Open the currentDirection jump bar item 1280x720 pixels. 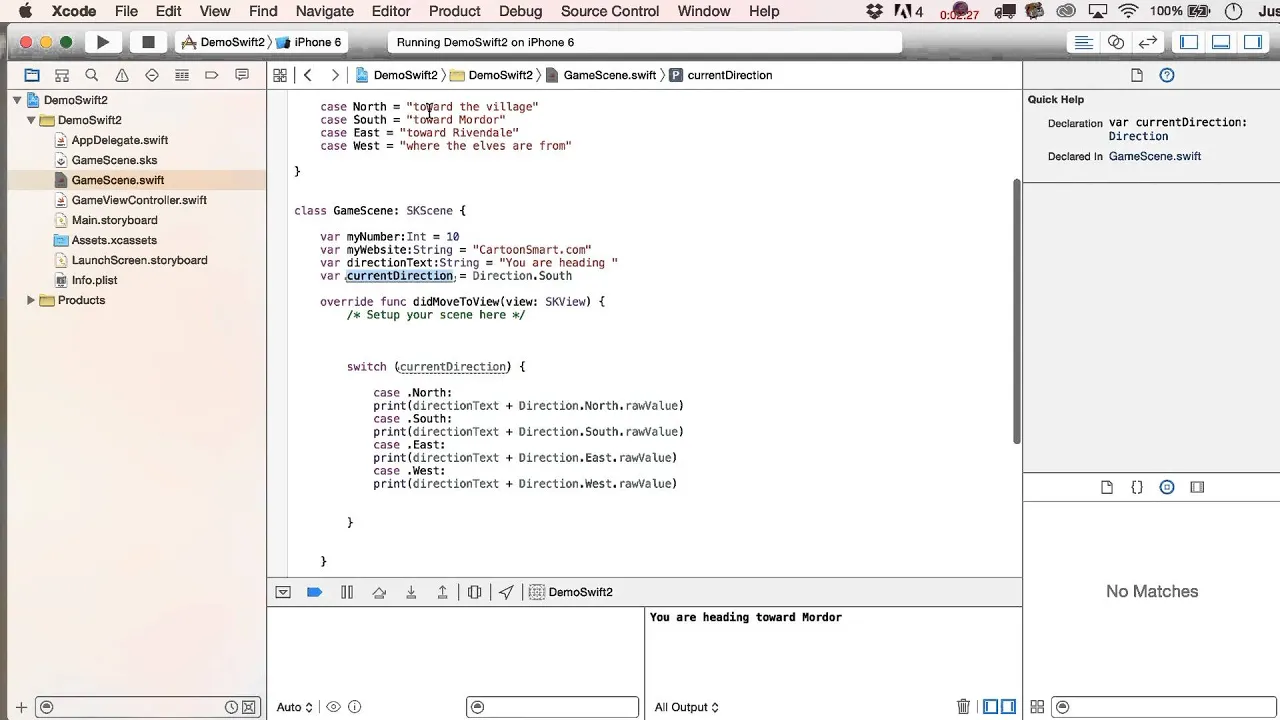(721, 75)
